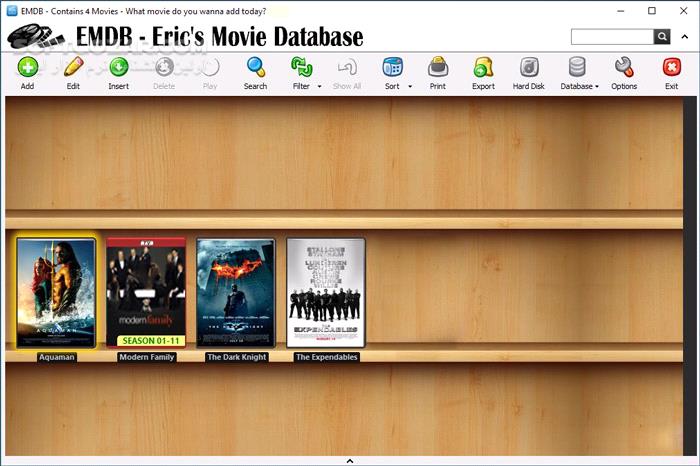The width and height of the screenshot is (700, 466).
Task: Expand the Sort dropdown arrow
Action: (410, 87)
